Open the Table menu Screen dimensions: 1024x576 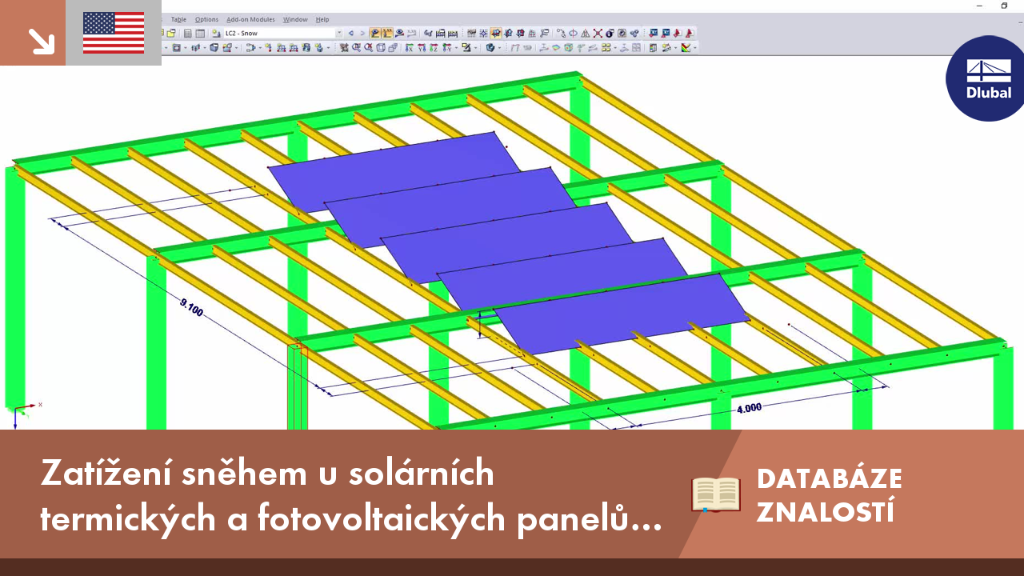coord(178,20)
